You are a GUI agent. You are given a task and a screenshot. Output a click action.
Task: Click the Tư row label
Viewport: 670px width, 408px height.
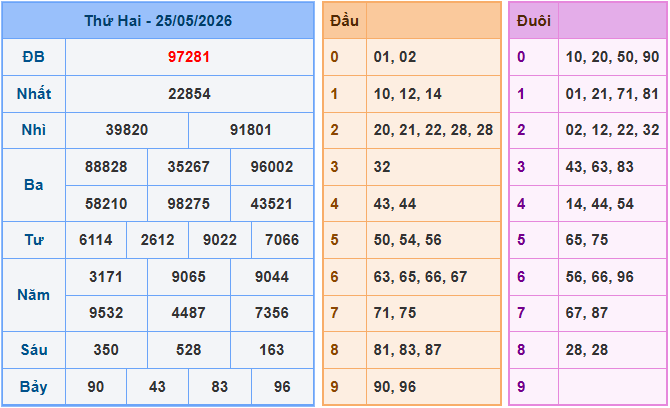(34, 240)
